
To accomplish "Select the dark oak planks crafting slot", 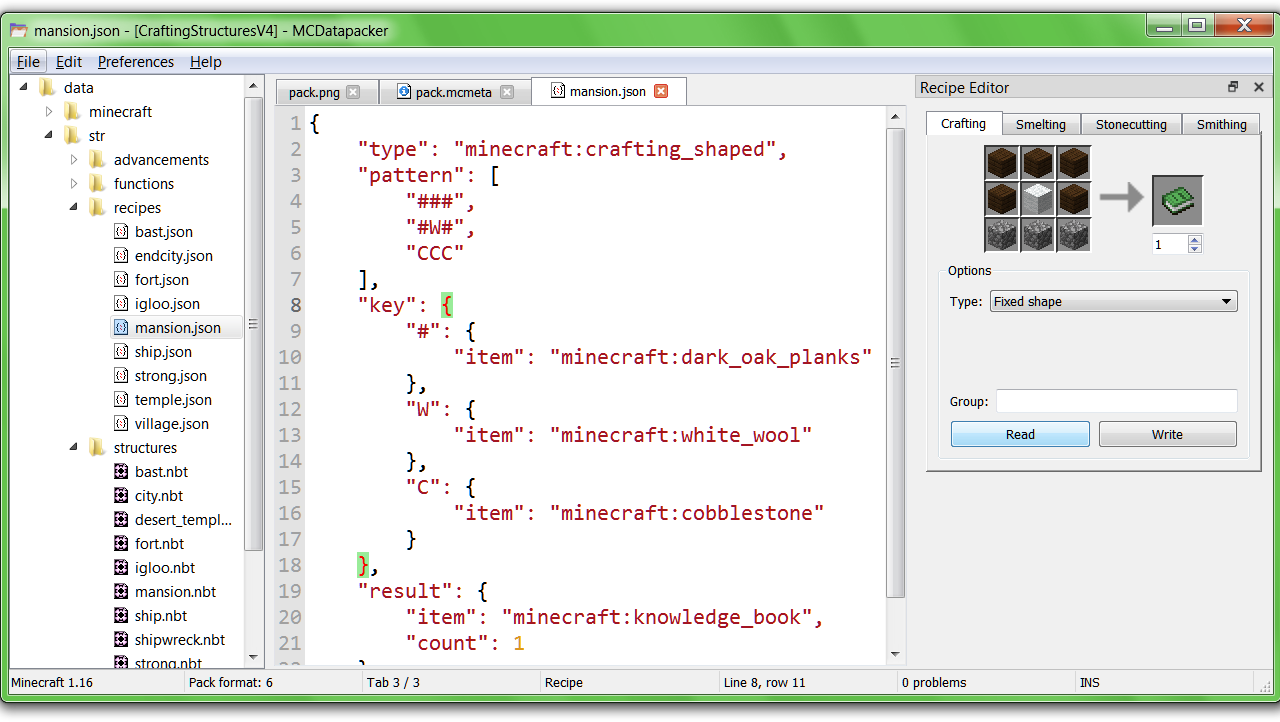I will [x=1001, y=161].
